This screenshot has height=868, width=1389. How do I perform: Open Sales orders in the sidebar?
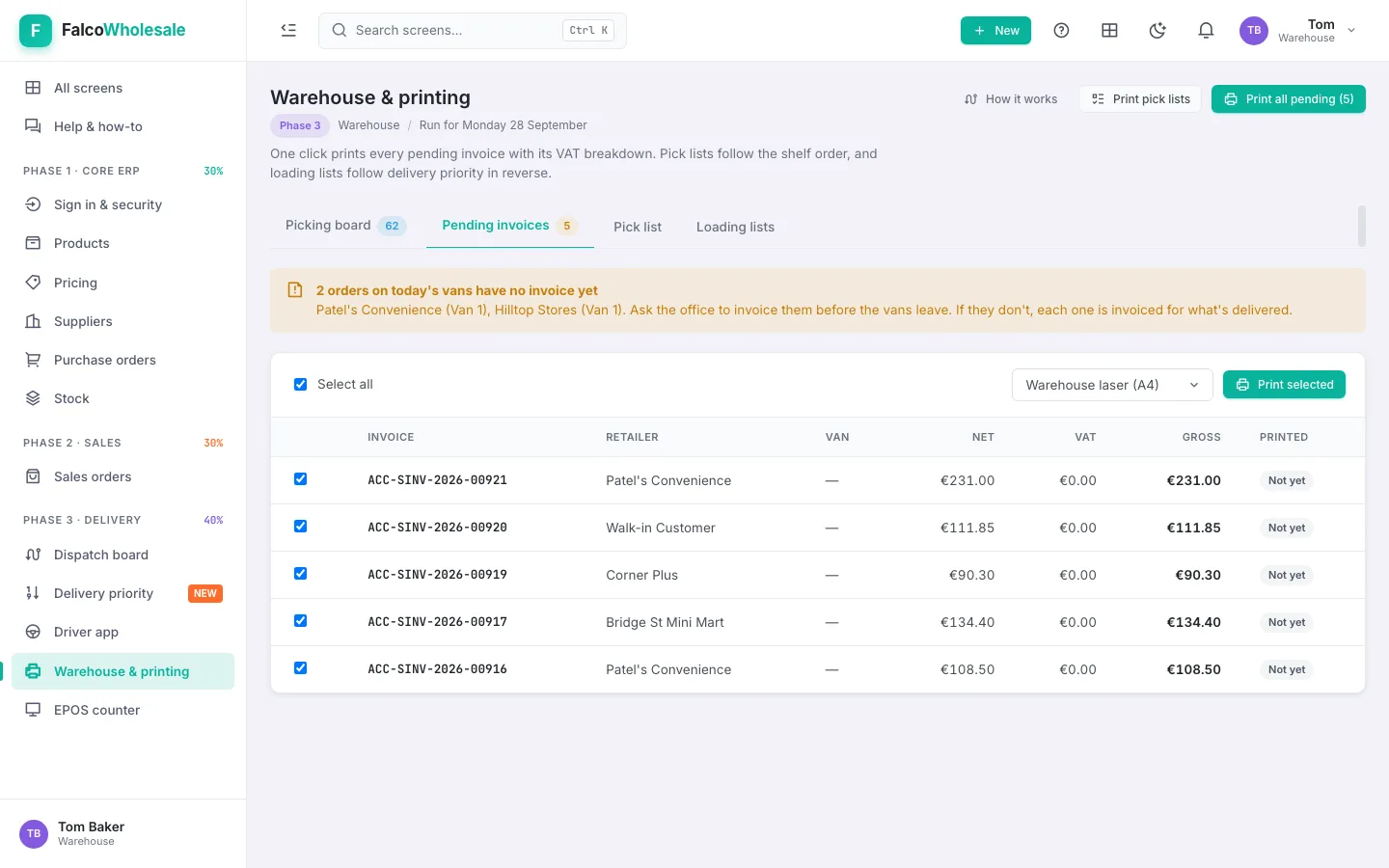coord(123,476)
